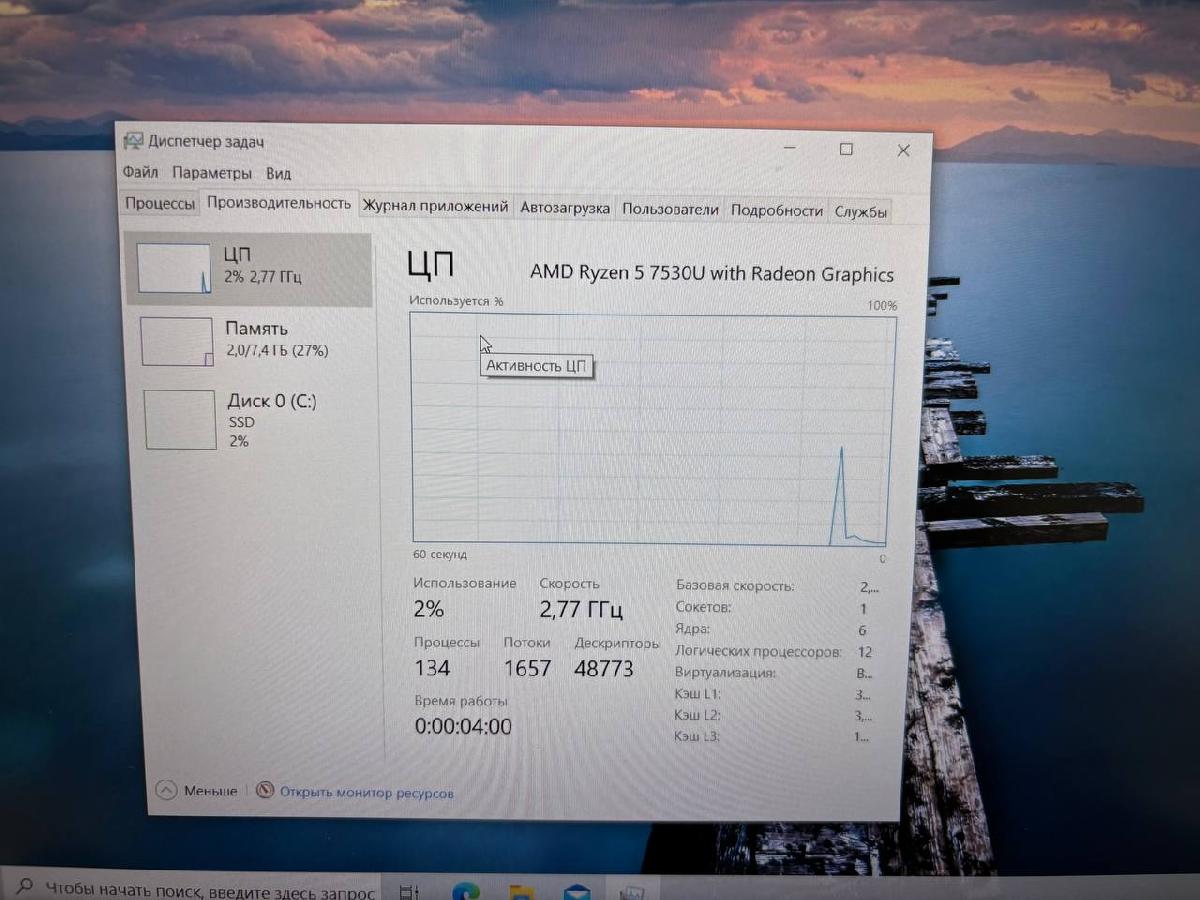1200x900 pixels.
Task: Go to the Подробности tab
Action: click(x=777, y=210)
